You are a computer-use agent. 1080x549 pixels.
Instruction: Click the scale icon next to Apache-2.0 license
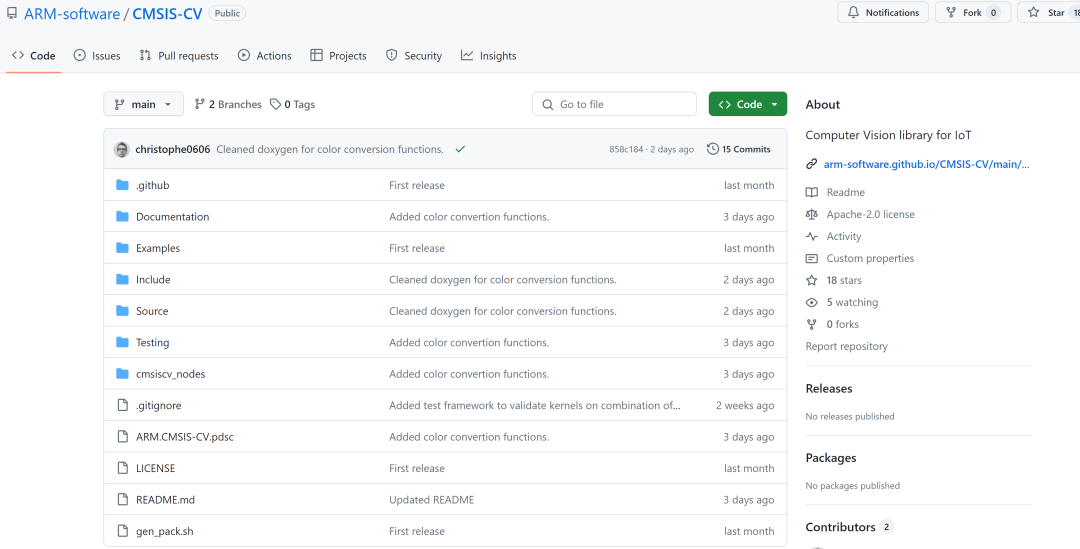[x=812, y=214]
